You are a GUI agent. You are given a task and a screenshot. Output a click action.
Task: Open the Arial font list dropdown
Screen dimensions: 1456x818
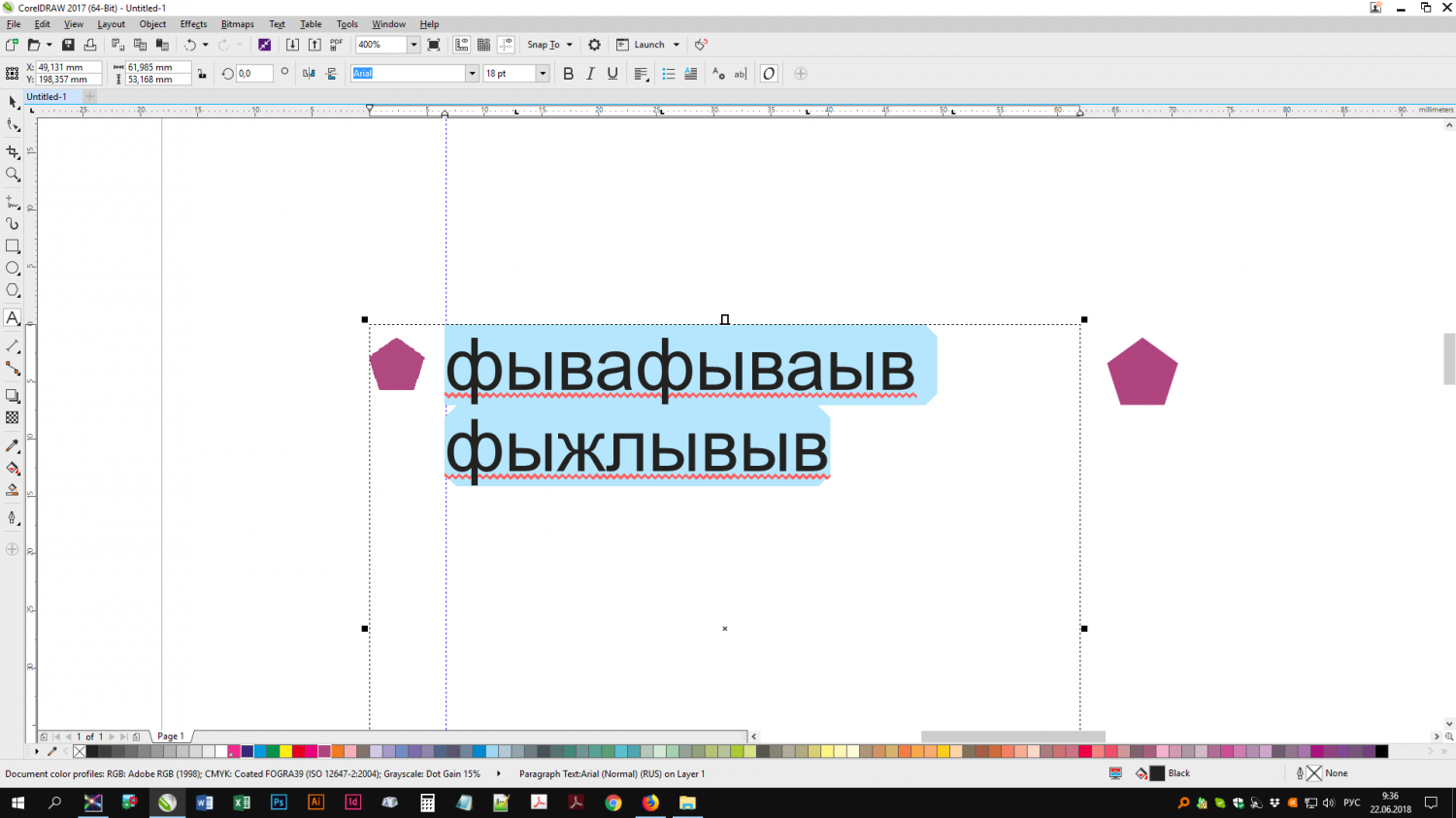473,73
